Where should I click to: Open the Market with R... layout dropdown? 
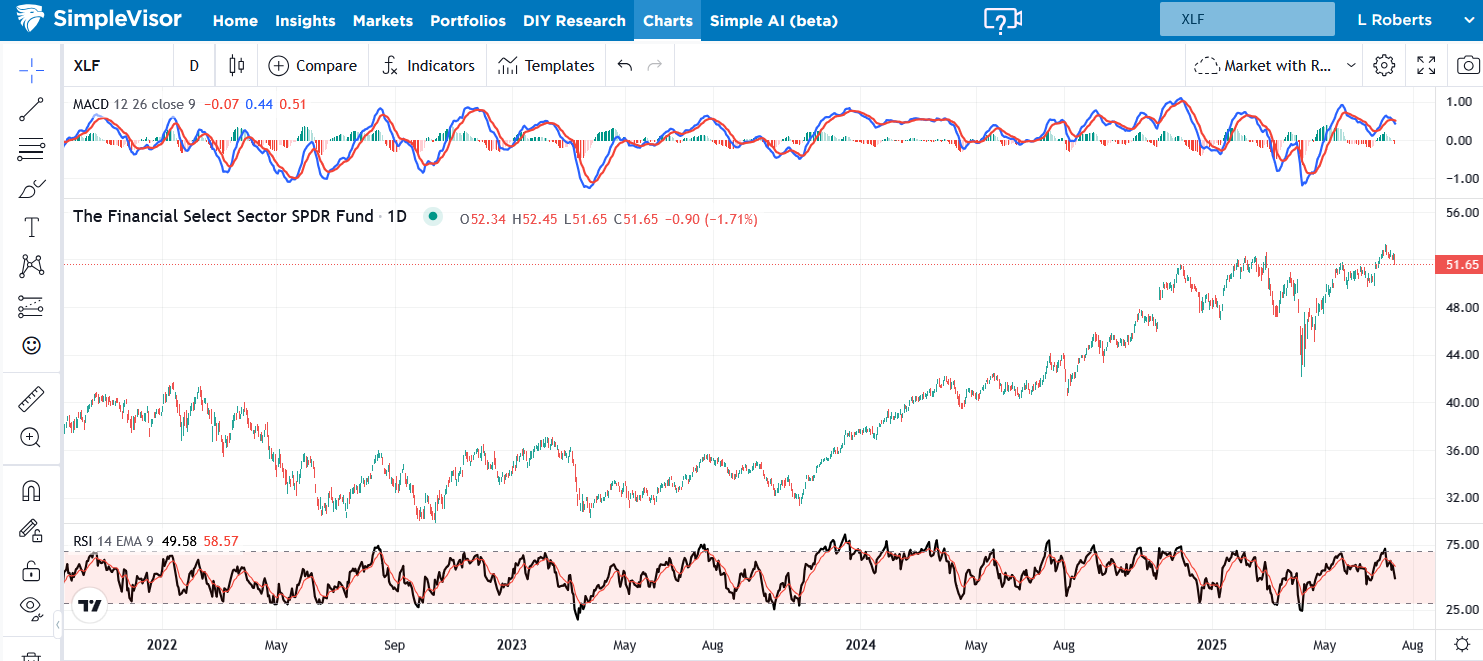pyautogui.click(x=1275, y=66)
